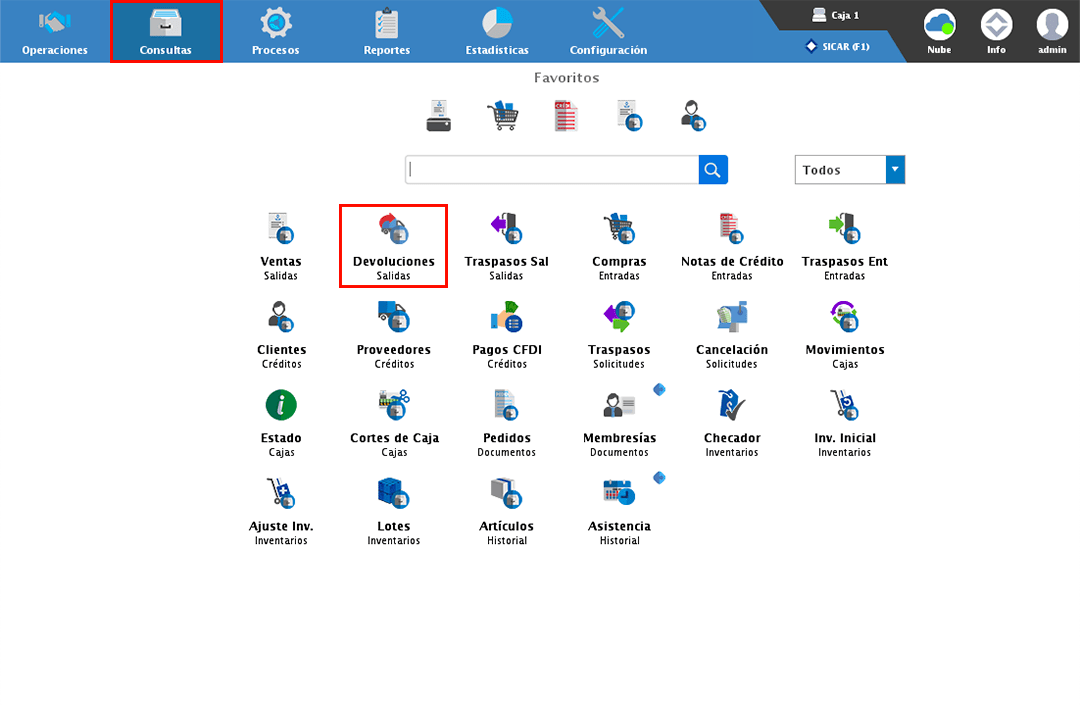Expand the Todos filter dropdown
1080x705 pixels.
(x=895, y=170)
